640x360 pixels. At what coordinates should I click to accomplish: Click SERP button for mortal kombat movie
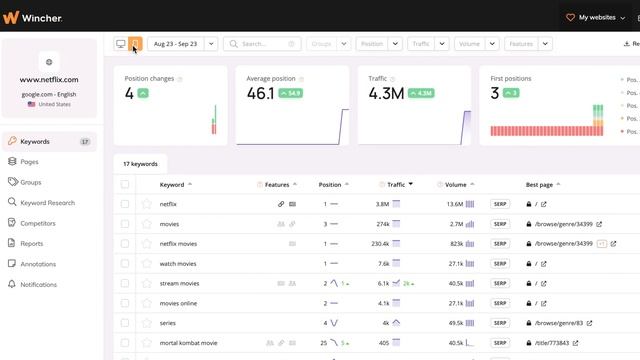coord(500,343)
